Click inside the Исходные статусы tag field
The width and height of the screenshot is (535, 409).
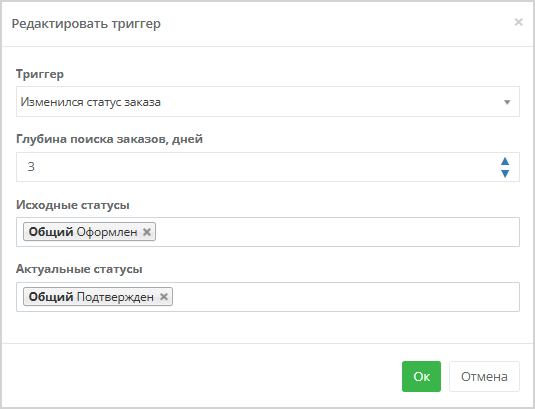pyautogui.click(x=337, y=232)
